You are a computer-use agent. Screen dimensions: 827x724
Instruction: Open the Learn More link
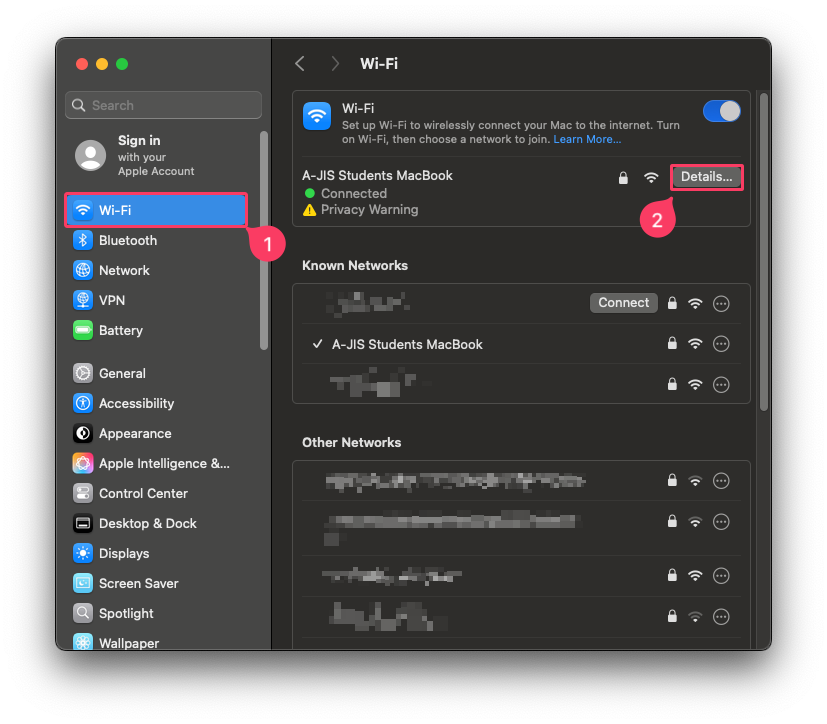pos(587,140)
